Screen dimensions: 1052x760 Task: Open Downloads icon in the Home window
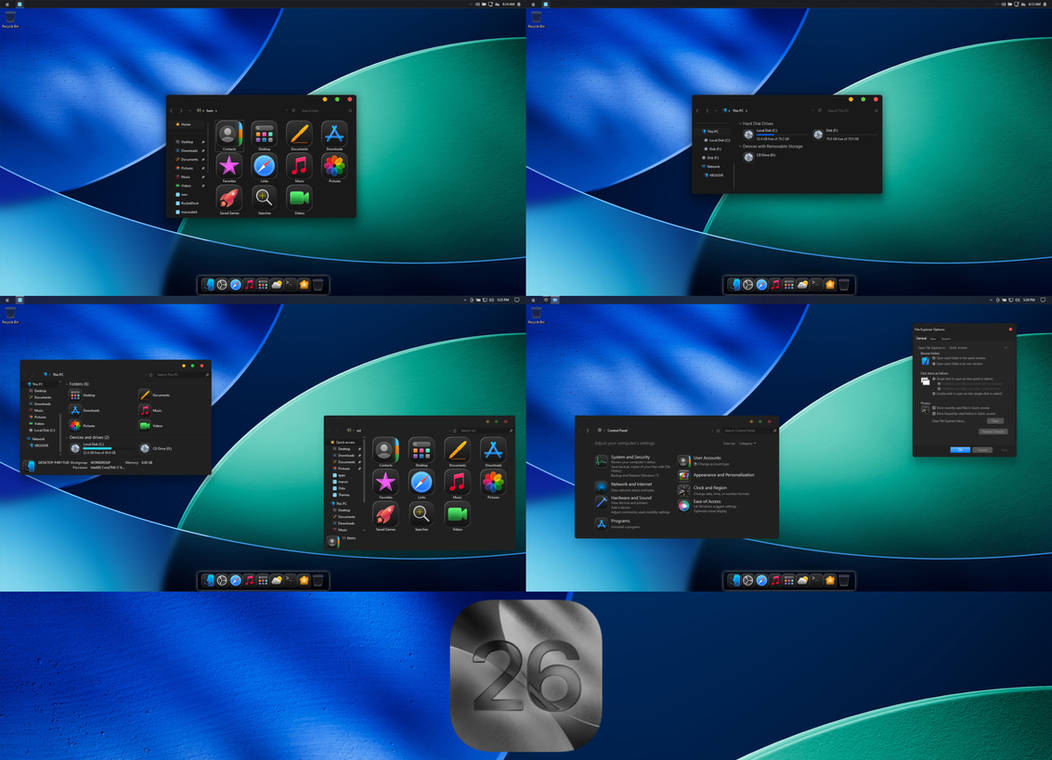pyautogui.click(x=334, y=133)
